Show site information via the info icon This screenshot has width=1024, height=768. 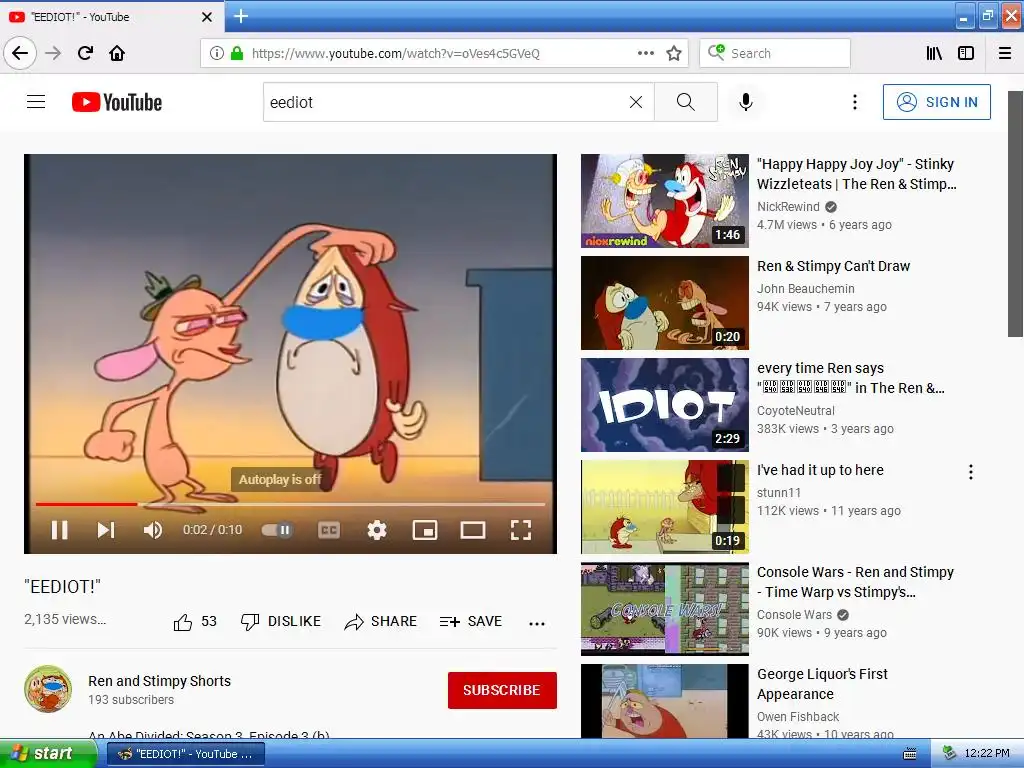click(217, 53)
